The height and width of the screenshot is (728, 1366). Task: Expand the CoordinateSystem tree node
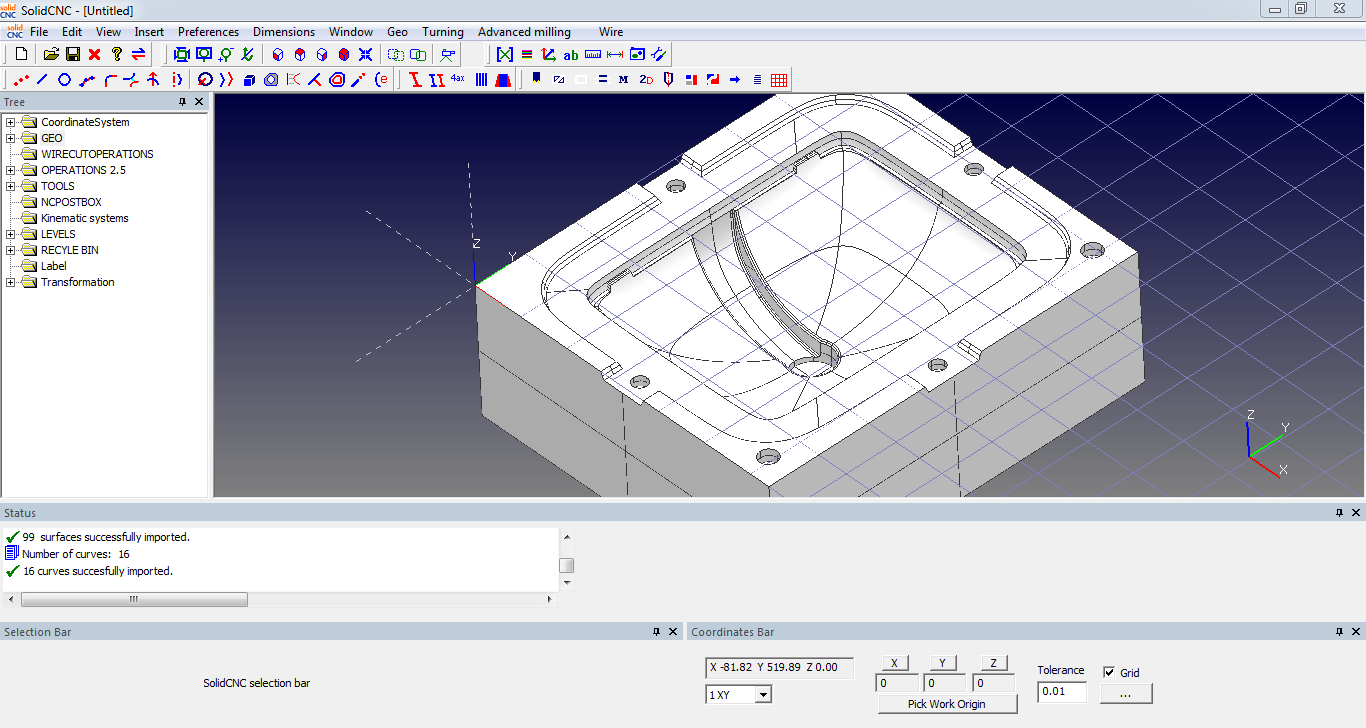tap(11, 122)
